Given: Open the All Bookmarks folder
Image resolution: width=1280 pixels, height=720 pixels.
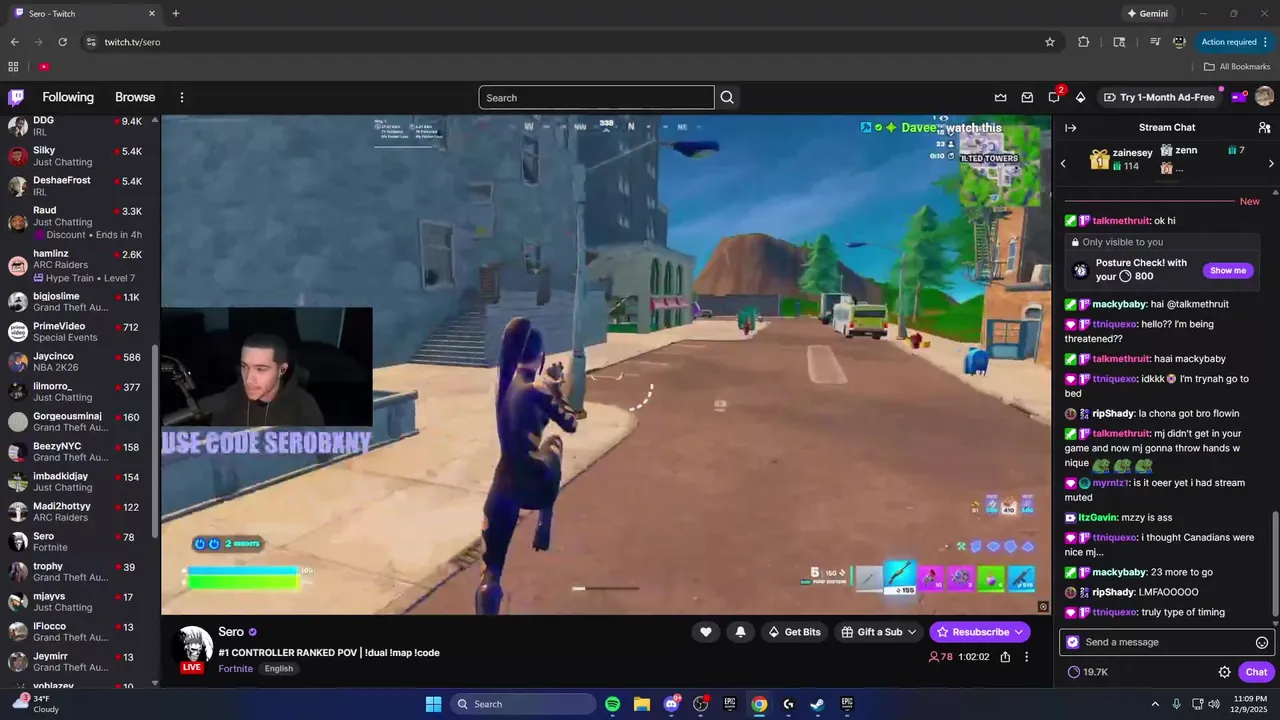Looking at the screenshot, I should (x=1237, y=67).
